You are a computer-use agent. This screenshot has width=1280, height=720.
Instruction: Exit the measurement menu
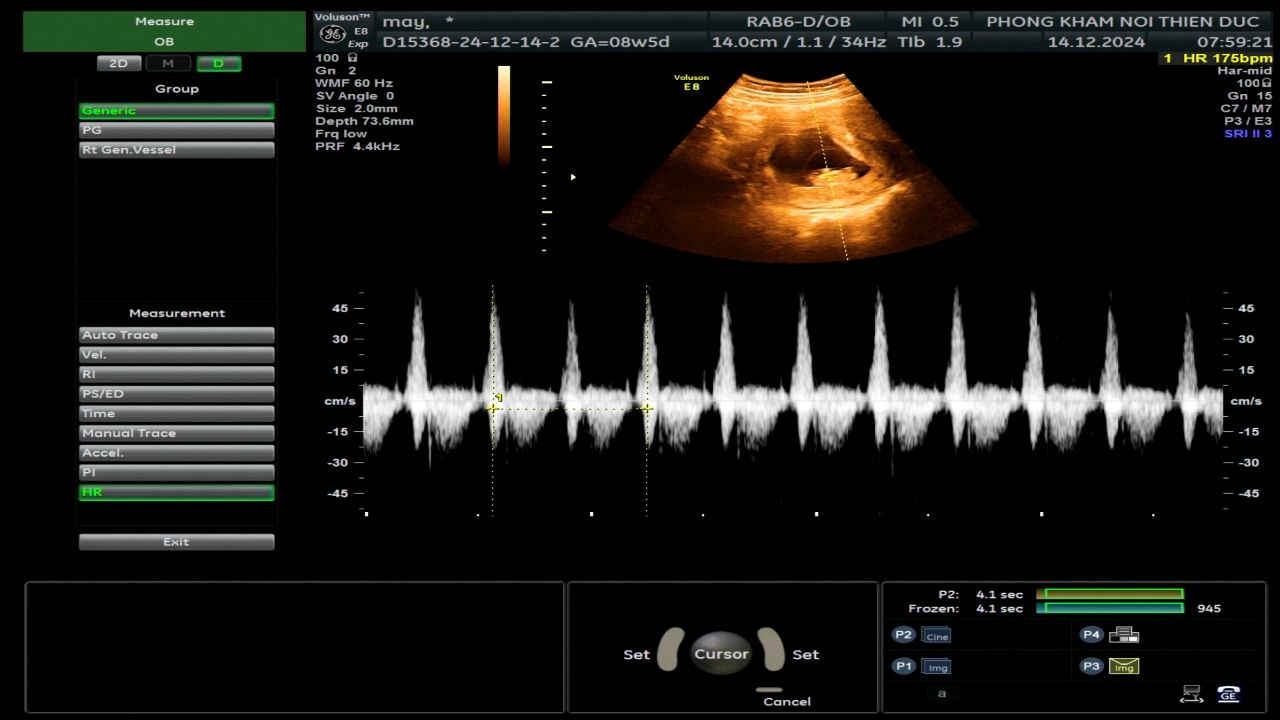pos(176,542)
